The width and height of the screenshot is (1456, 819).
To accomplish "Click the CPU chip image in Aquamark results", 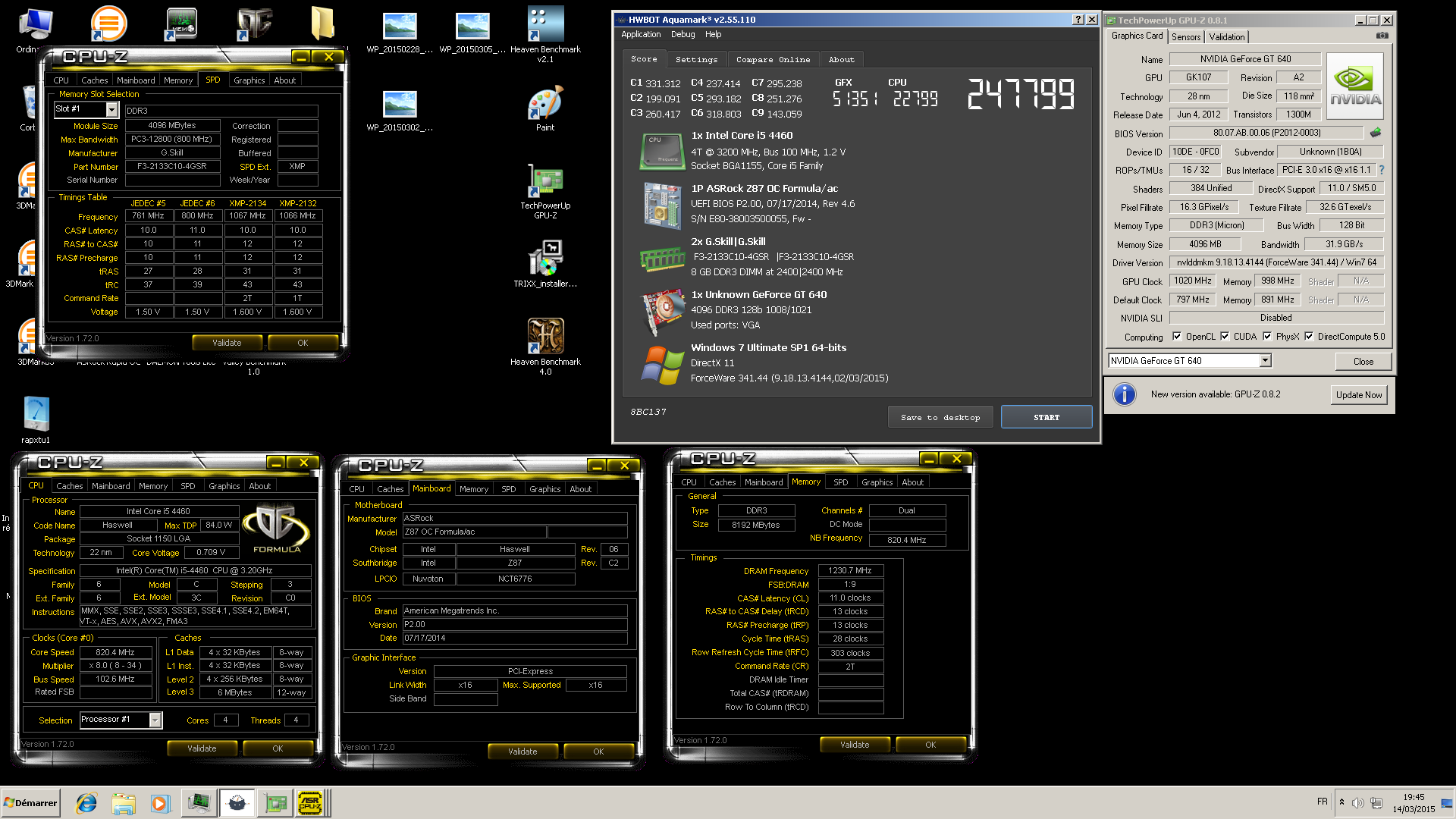I will [x=662, y=150].
